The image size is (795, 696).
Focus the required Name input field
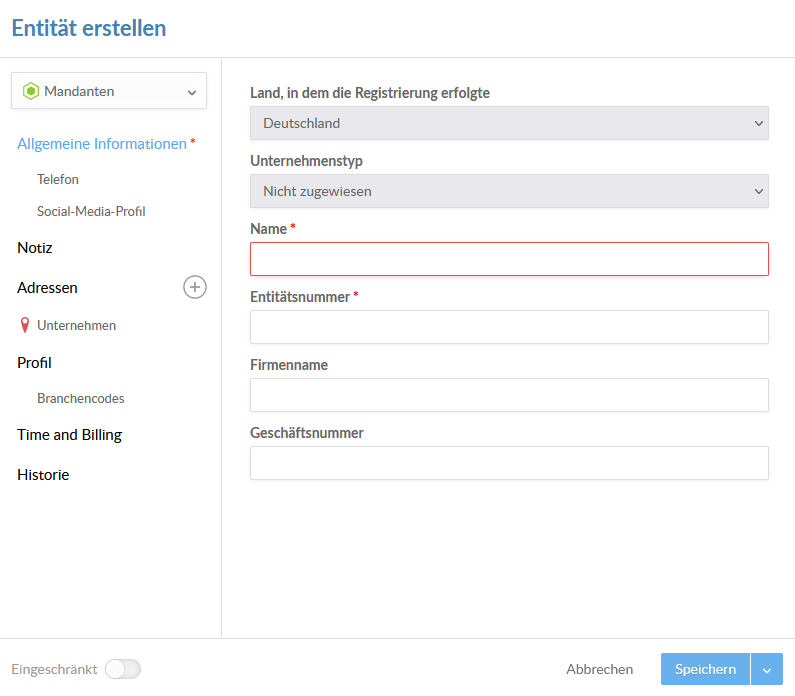click(509, 259)
